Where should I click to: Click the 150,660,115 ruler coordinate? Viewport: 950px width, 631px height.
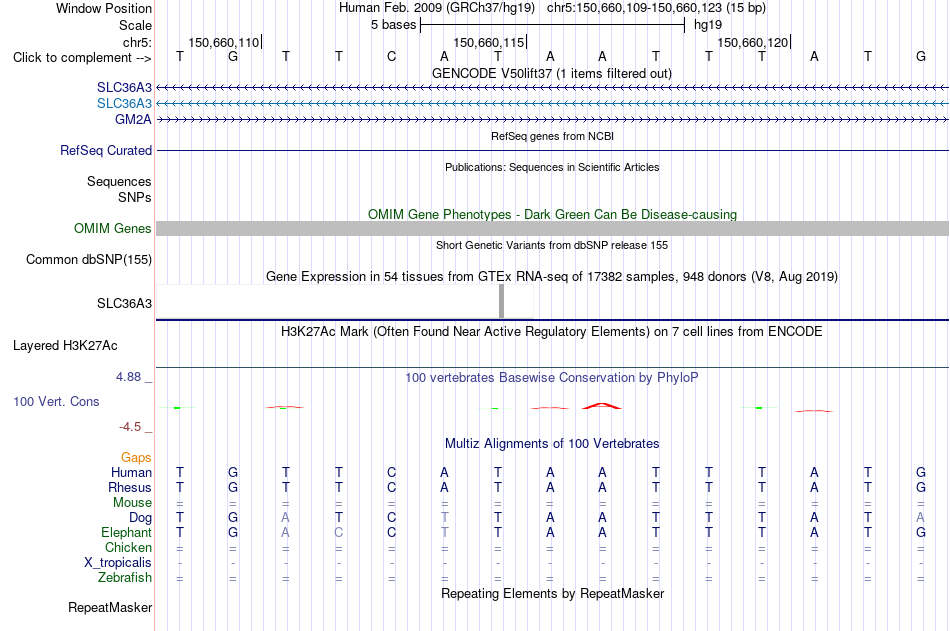tap(488, 42)
